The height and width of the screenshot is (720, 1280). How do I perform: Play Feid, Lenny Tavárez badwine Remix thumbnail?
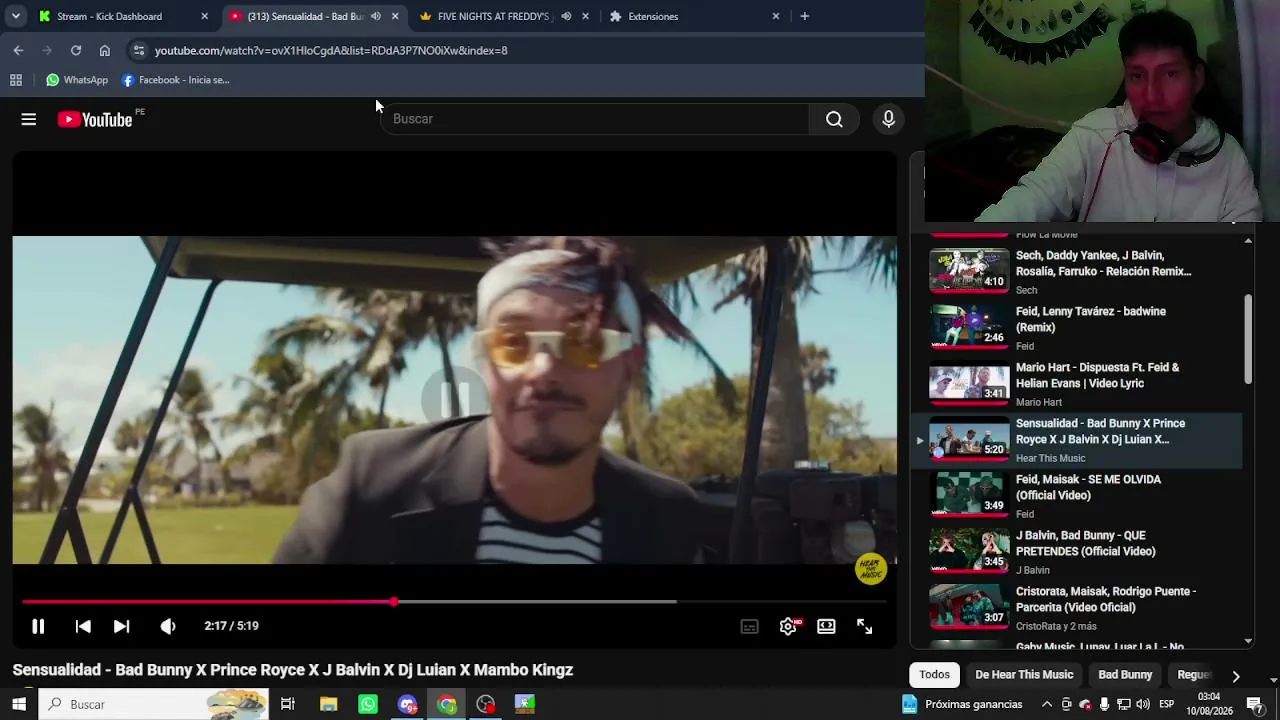pyautogui.click(x=969, y=326)
